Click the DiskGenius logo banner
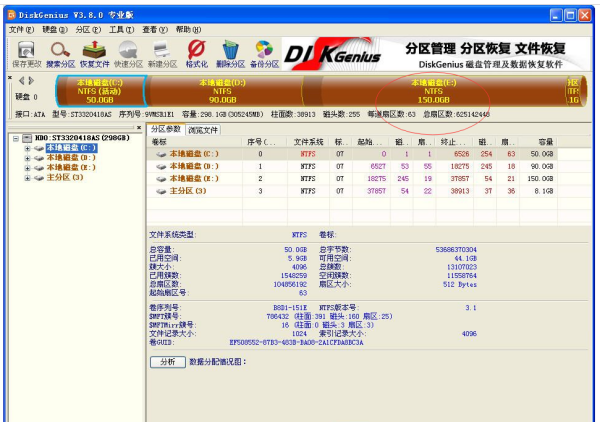The image size is (600, 422). 436,54
